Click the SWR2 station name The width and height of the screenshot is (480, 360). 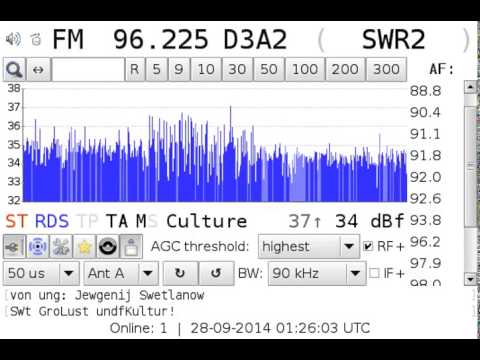coord(394,39)
